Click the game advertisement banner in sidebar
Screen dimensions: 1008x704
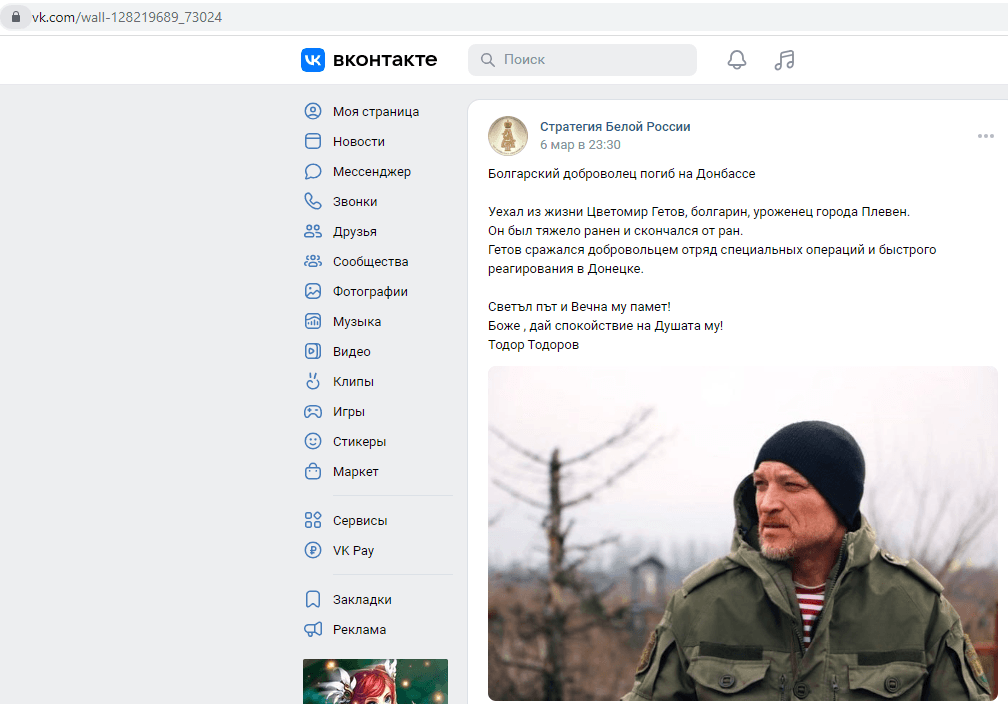(375, 681)
